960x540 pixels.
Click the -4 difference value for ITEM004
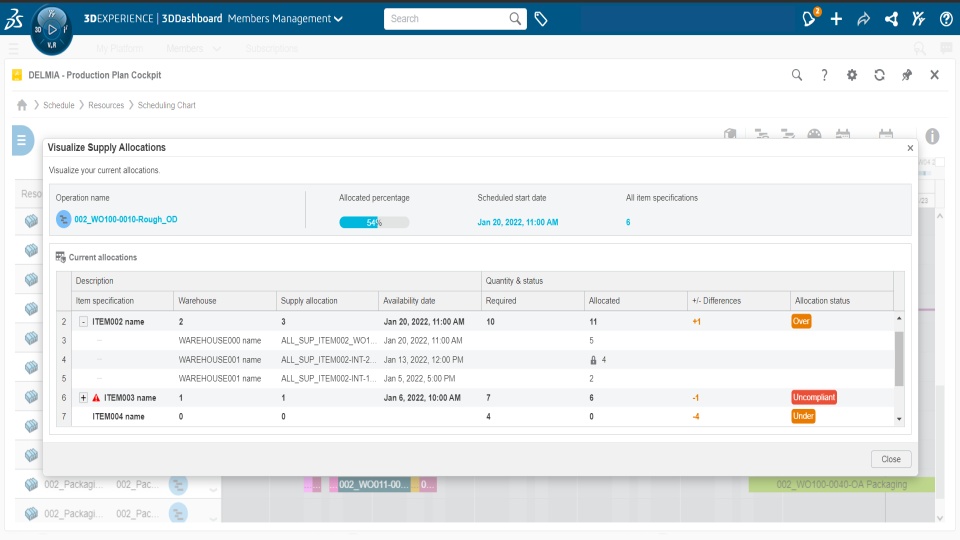pyautogui.click(x=696, y=416)
